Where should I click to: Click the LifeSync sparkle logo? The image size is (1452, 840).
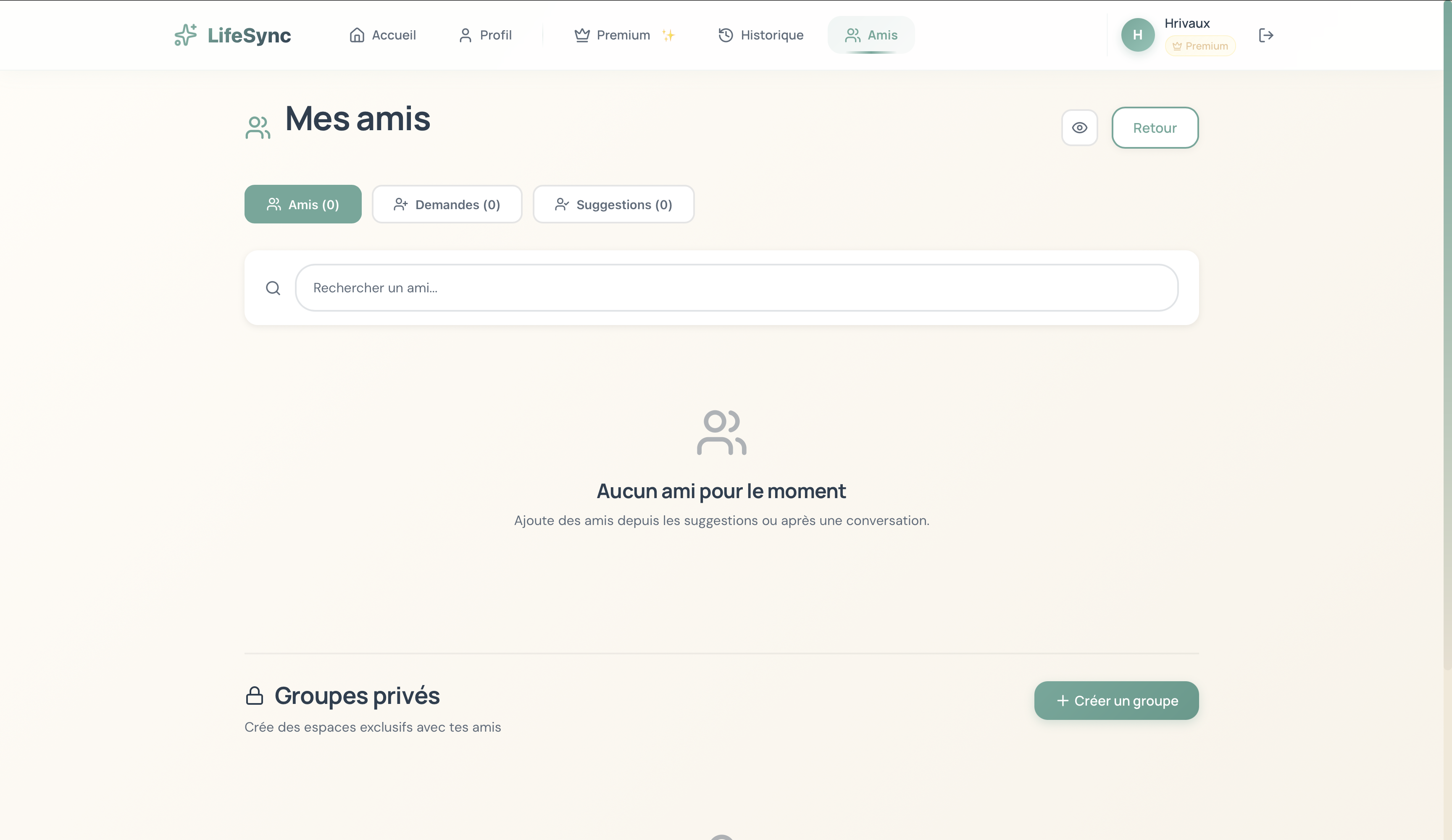pos(186,34)
